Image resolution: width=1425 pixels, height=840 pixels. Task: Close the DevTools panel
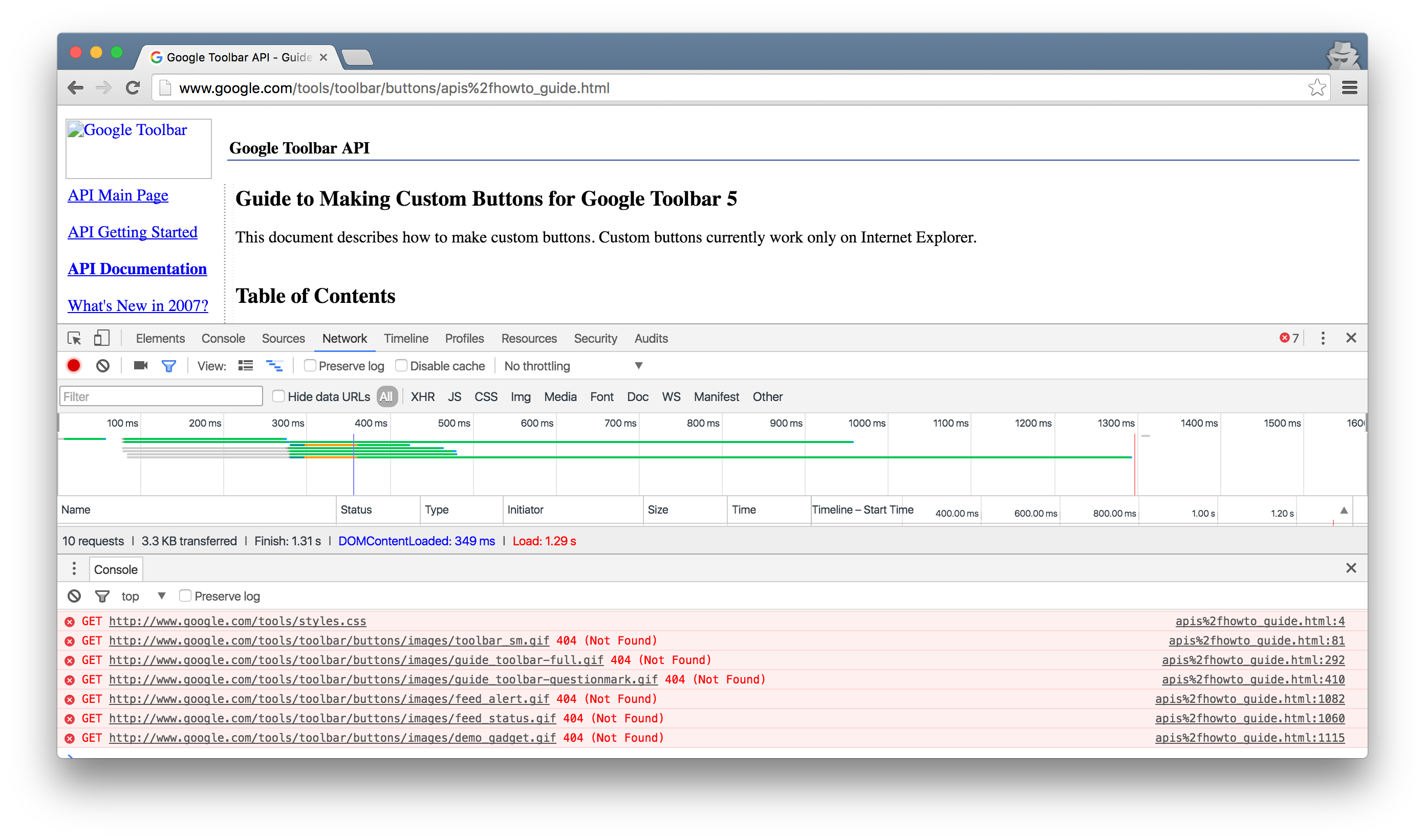pyautogui.click(x=1351, y=338)
